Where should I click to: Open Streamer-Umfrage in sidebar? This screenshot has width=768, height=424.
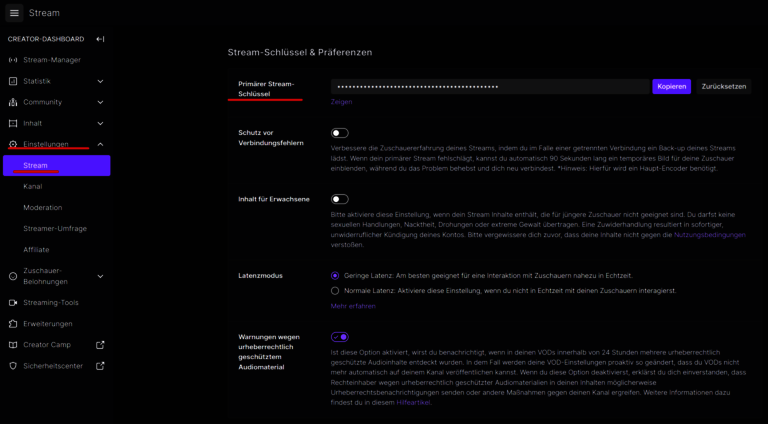coord(56,229)
